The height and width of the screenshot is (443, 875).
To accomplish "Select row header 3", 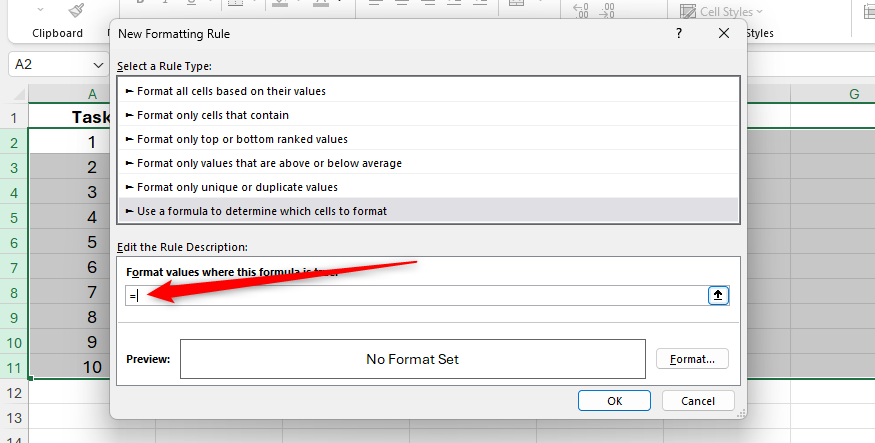I will click(x=14, y=167).
